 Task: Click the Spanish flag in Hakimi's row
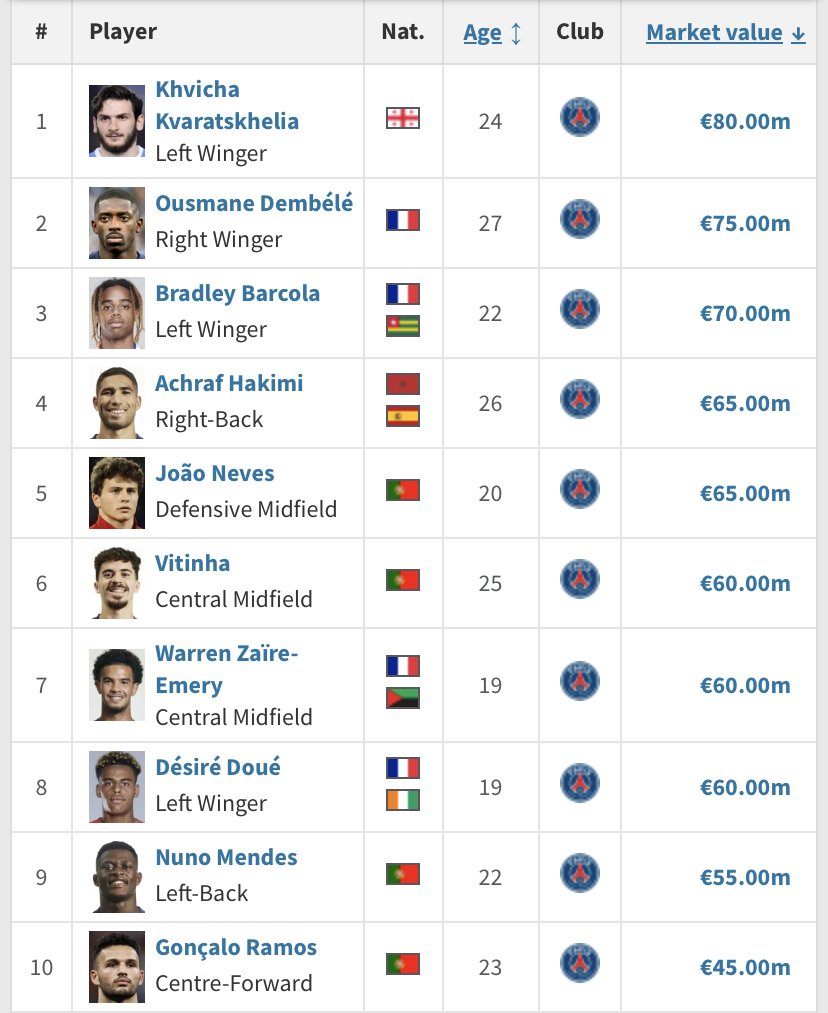403,416
